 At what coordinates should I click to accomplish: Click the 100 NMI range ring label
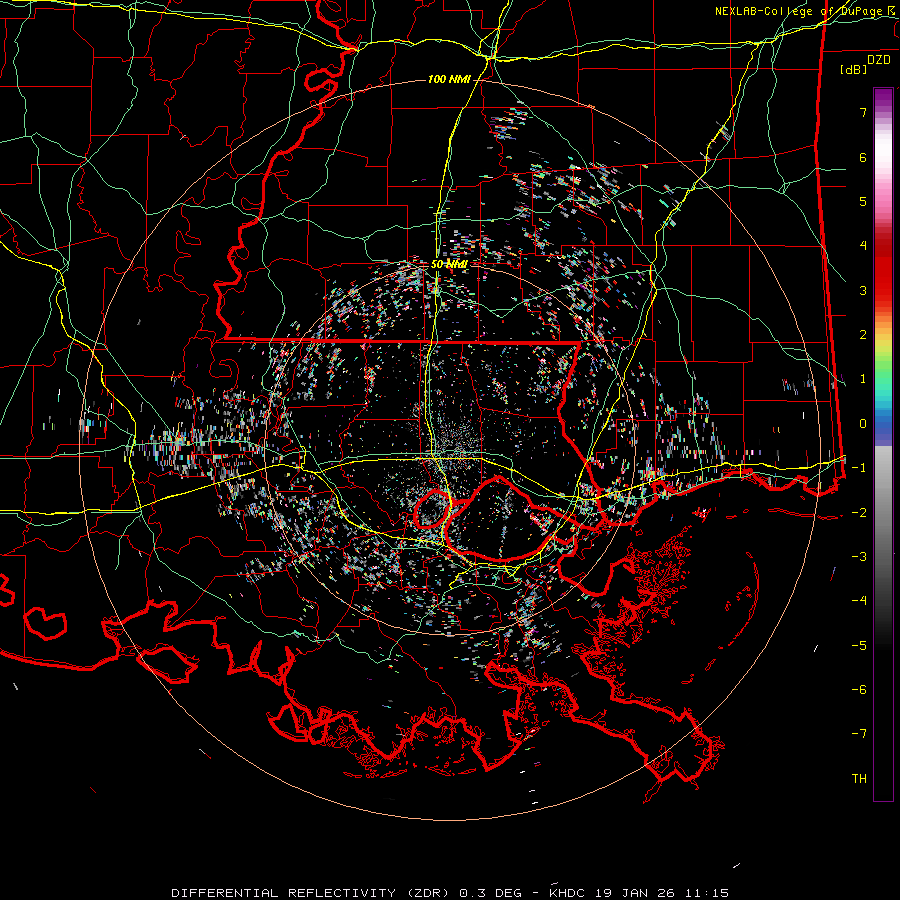449,79
